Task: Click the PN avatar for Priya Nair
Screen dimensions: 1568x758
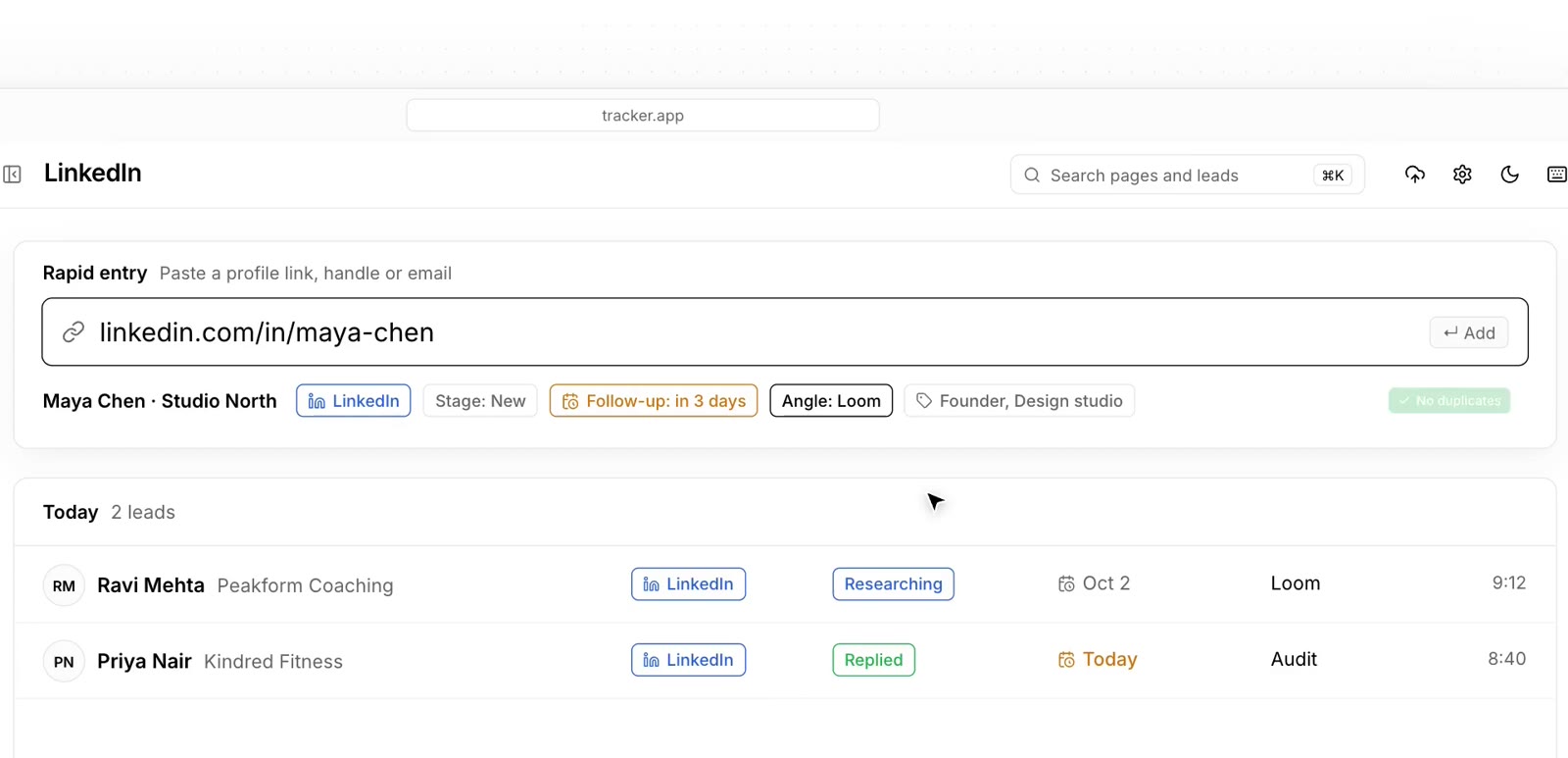Action: (x=64, y=662)
